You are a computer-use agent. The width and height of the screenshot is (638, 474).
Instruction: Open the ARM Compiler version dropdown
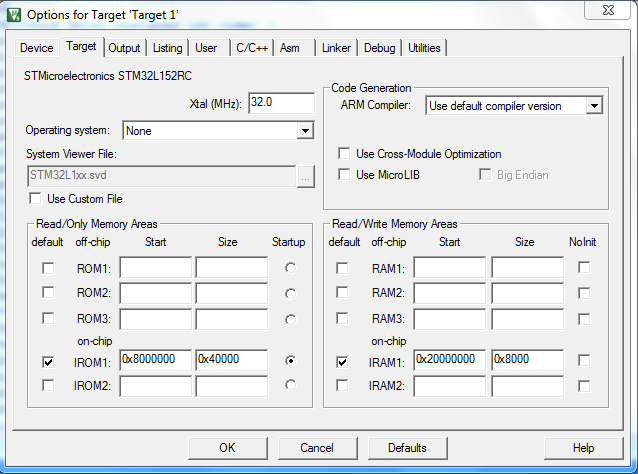coord(594,106)
